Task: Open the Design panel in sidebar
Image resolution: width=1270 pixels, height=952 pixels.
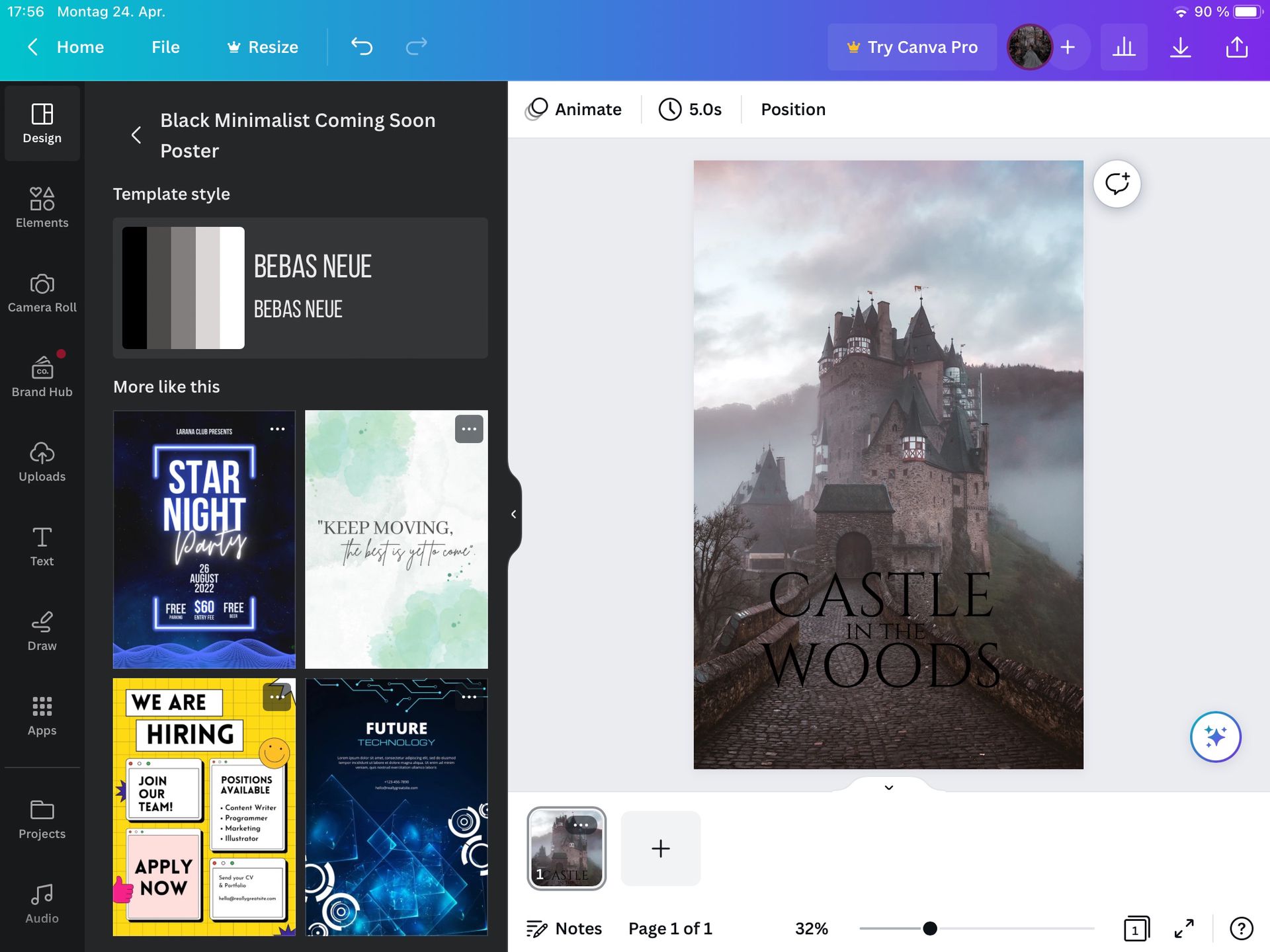Action: point(42,123)
